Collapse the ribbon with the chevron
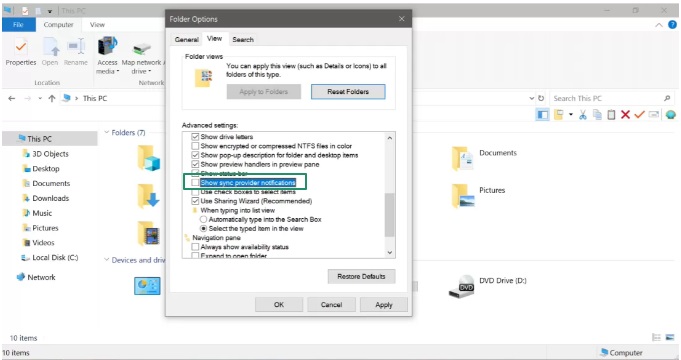 coord(659,25)
